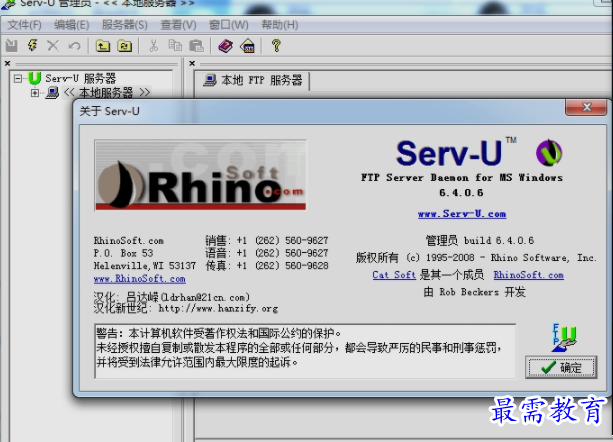The height and width of the screenshot is (442, 613).
Task: Click the FTP U hand icon above OK
Action: pyautogui.click(x=564, y=338)
